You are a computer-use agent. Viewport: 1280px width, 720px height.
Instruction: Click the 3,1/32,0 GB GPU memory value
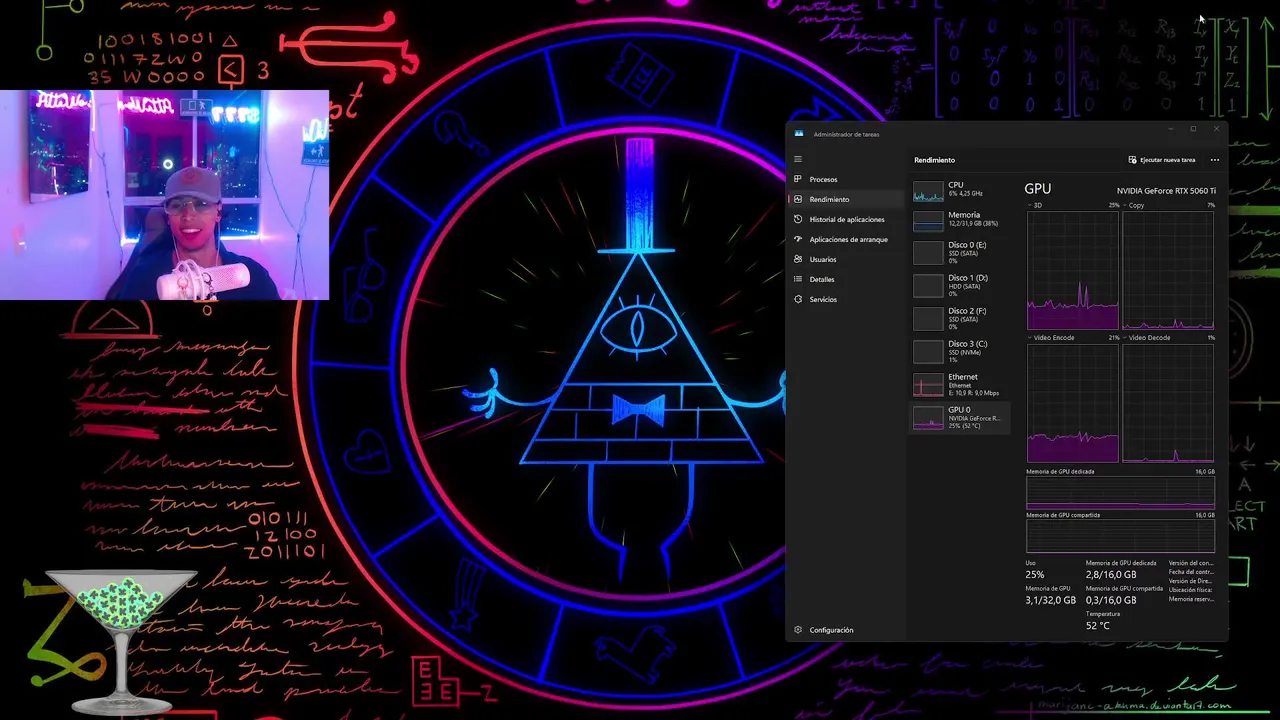(x=1050, y=600)
